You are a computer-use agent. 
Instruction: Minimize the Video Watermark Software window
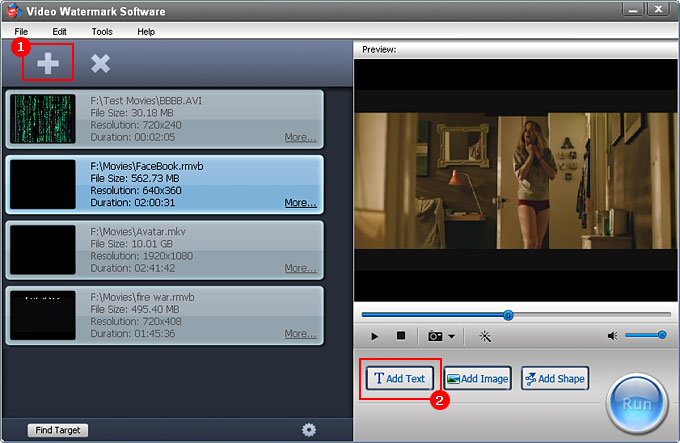[x=633, y=9]
